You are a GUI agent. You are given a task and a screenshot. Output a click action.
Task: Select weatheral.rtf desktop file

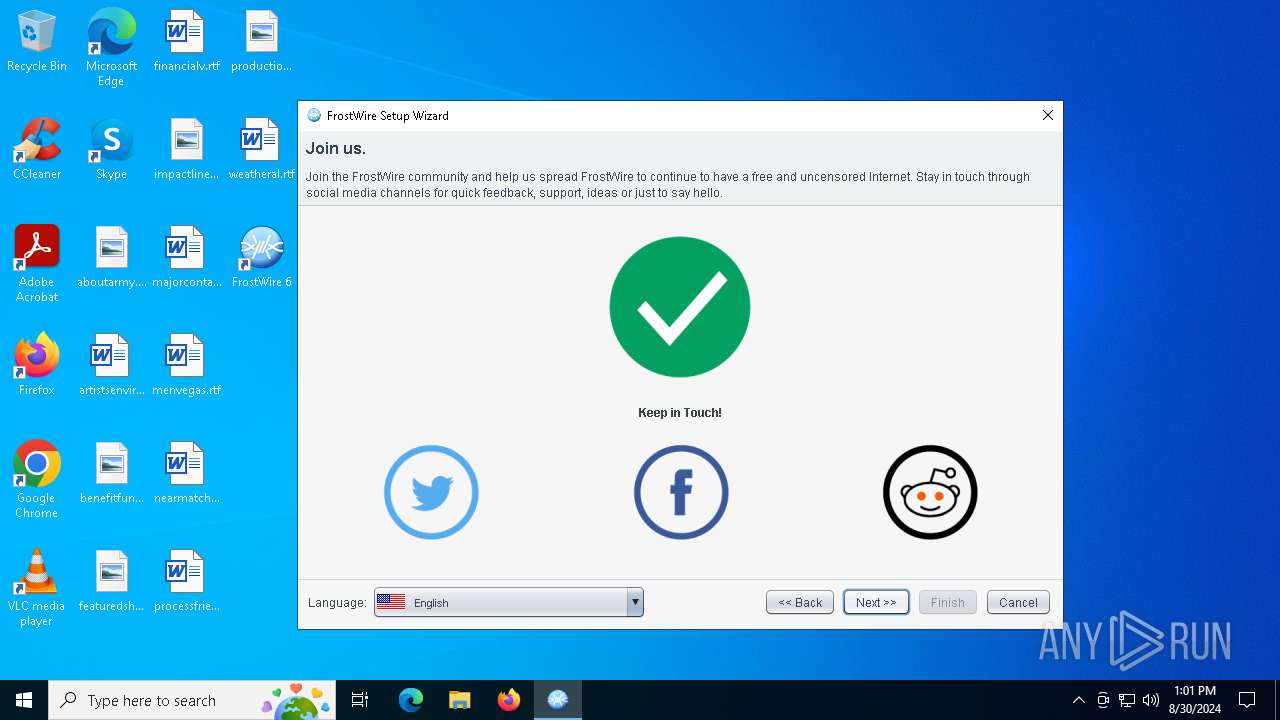pos(261,149)
